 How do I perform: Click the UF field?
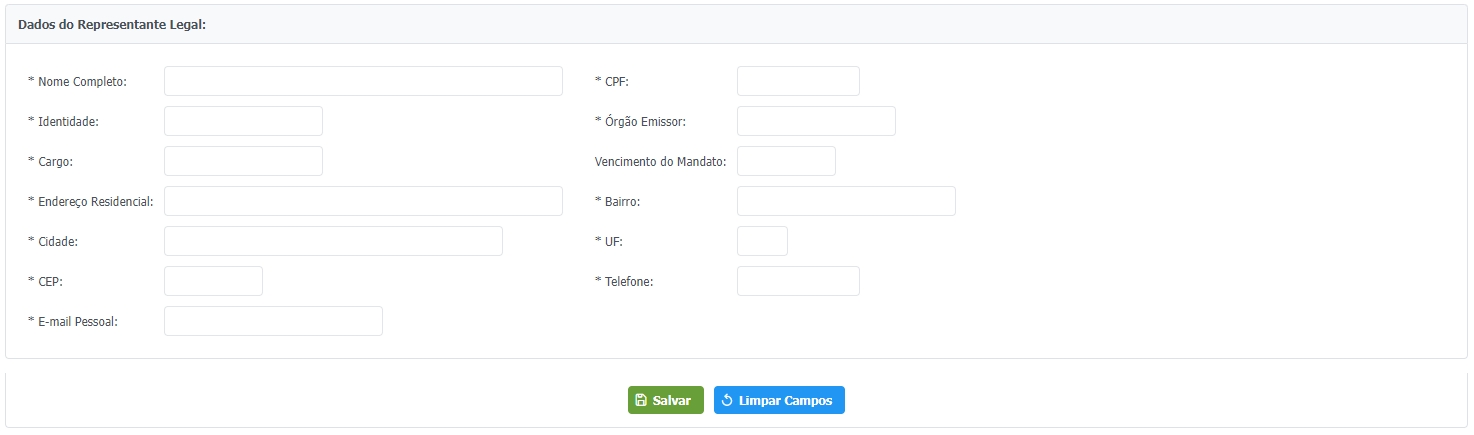pyautogui.click(x=762, y=241)
